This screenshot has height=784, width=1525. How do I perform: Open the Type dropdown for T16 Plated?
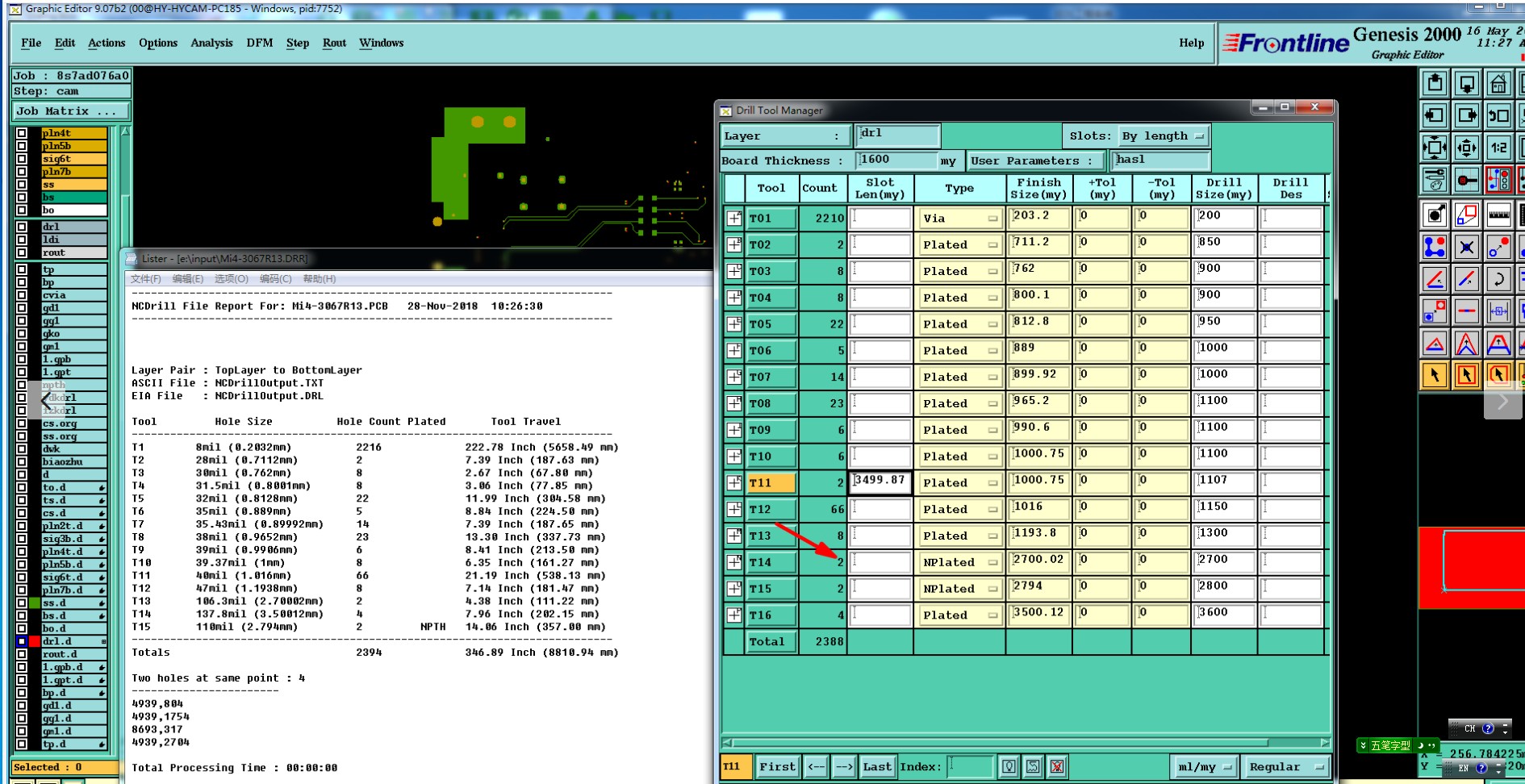[959, 615]
